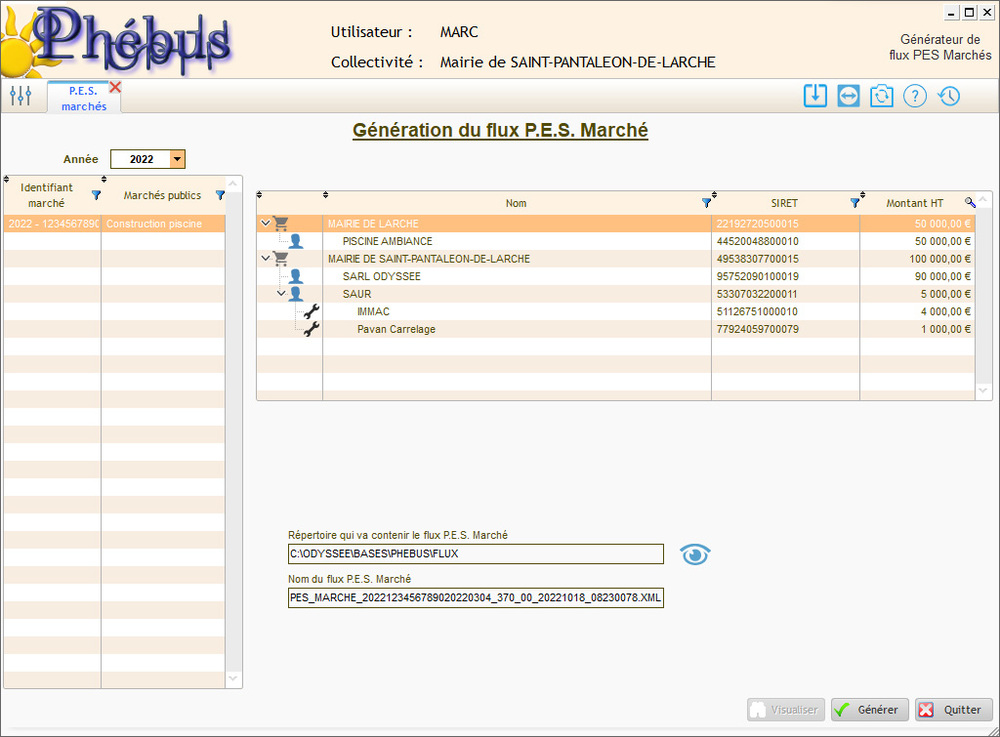1000x737 pixels.
Task: Click the eye icon beside directory field
Action: tap(695, 555)
